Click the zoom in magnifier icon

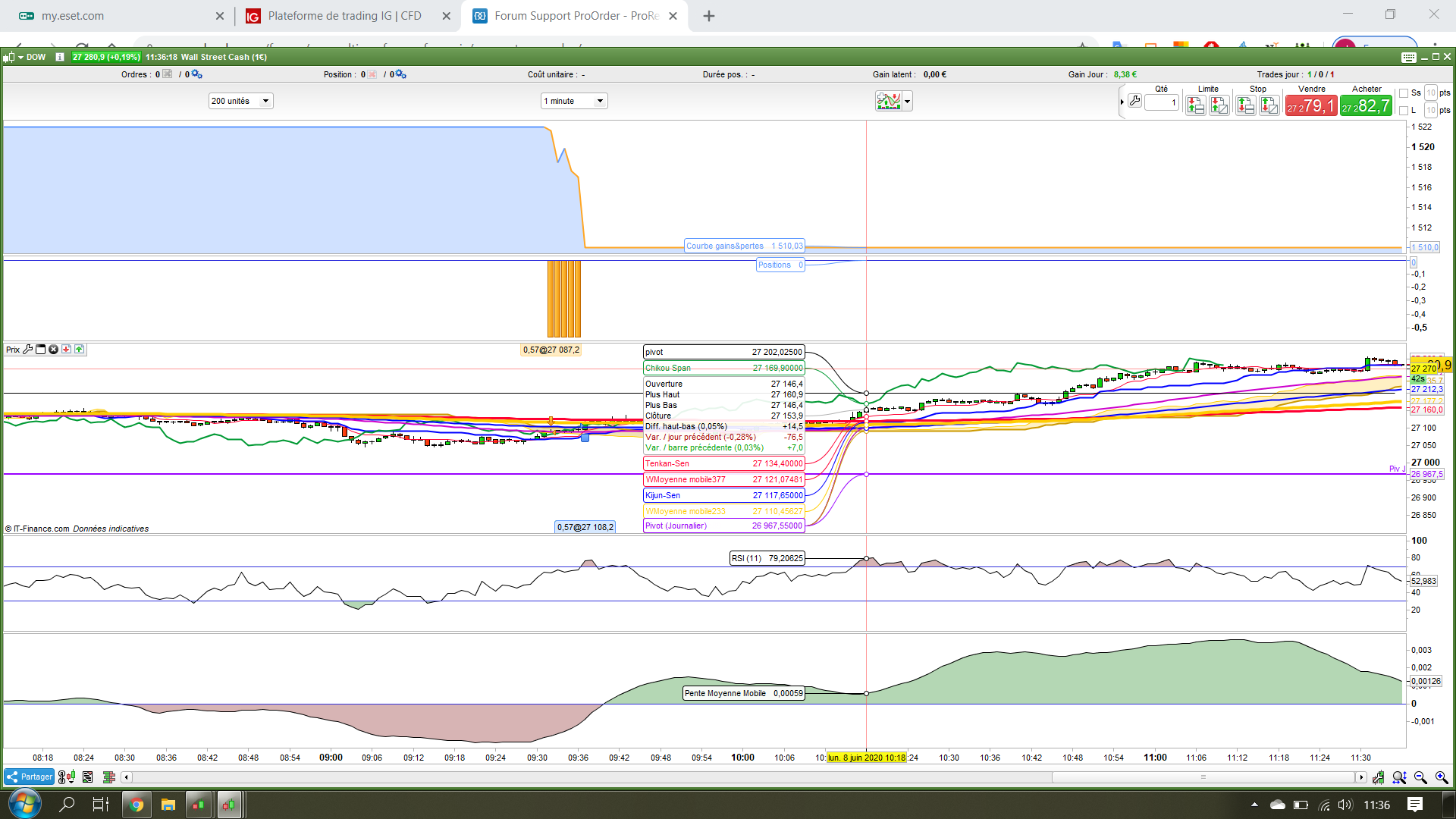point(1442,777)
